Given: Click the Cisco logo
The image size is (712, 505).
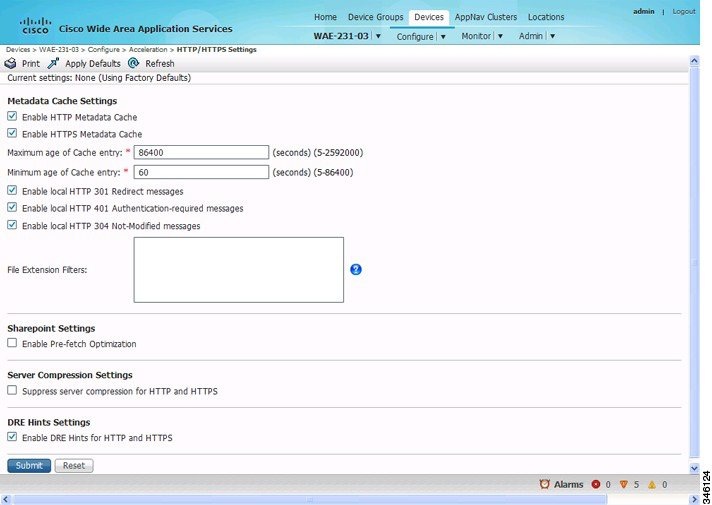Looking at the screenshot, I should (35, 25).
